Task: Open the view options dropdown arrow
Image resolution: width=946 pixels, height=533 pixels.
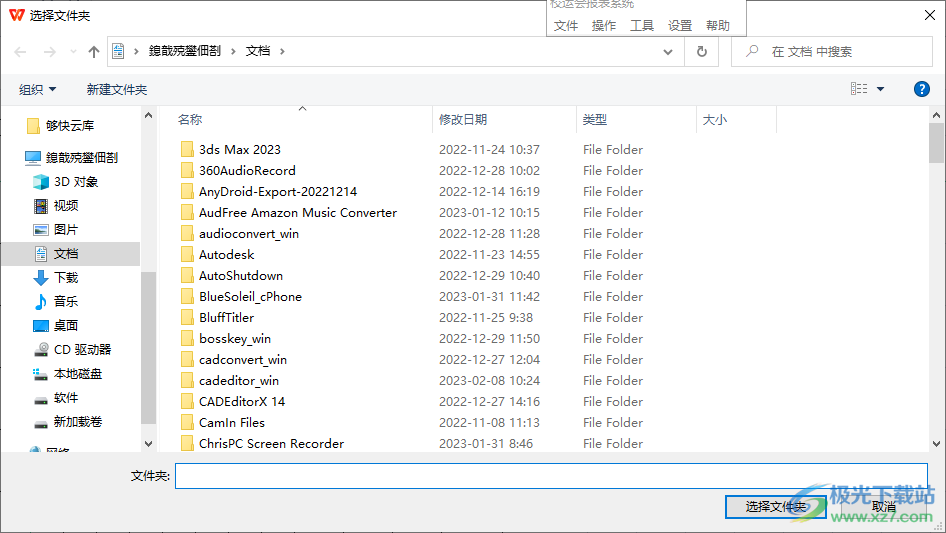Action: pyautogui.click(x=880, y=89)
